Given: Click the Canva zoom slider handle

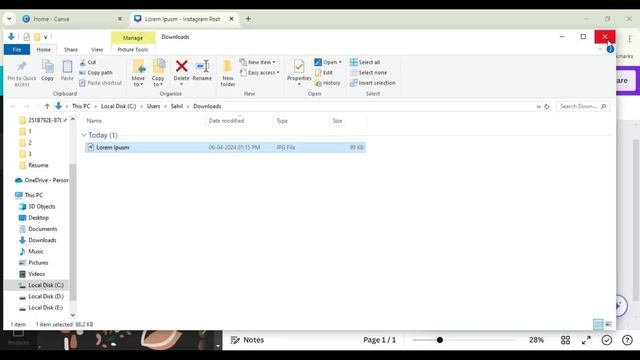Looking at the screenshot, I should [x=440, y=340].
